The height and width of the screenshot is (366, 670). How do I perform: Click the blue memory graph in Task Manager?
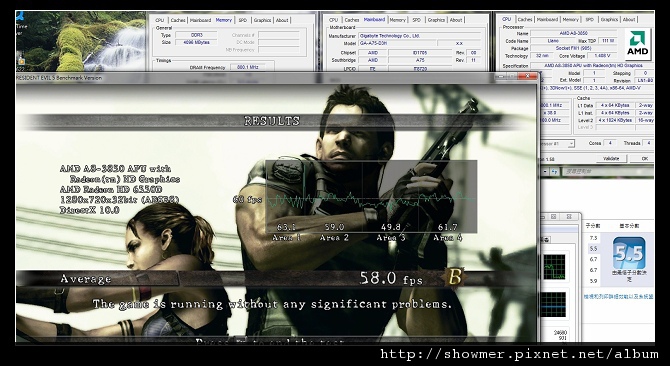[x=555, y=305]
